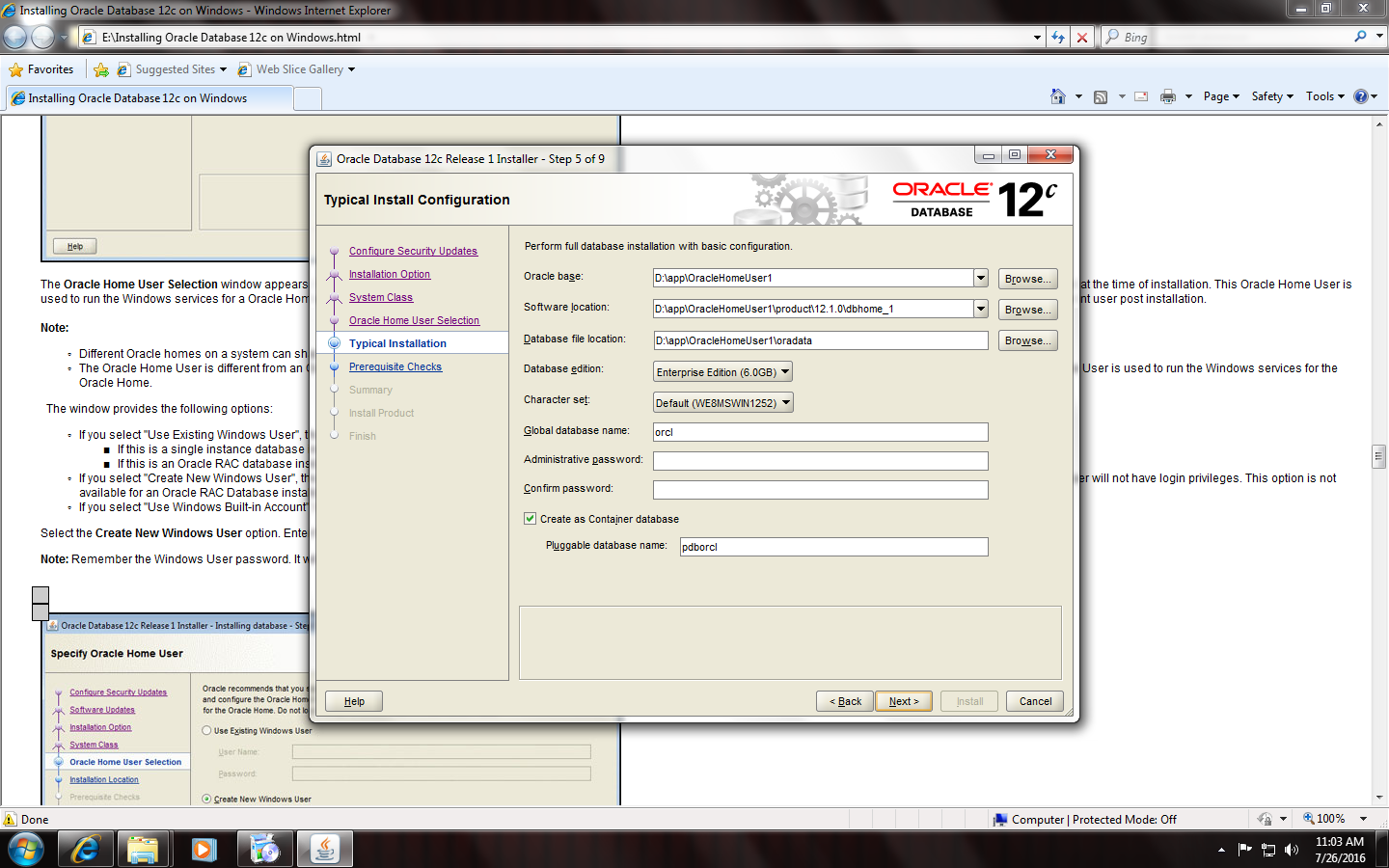Image resolution: width=1389 pixels, height=868 pixels.
Task: Open Windows Explorer from the taskbar
Action: click(143, 850)
